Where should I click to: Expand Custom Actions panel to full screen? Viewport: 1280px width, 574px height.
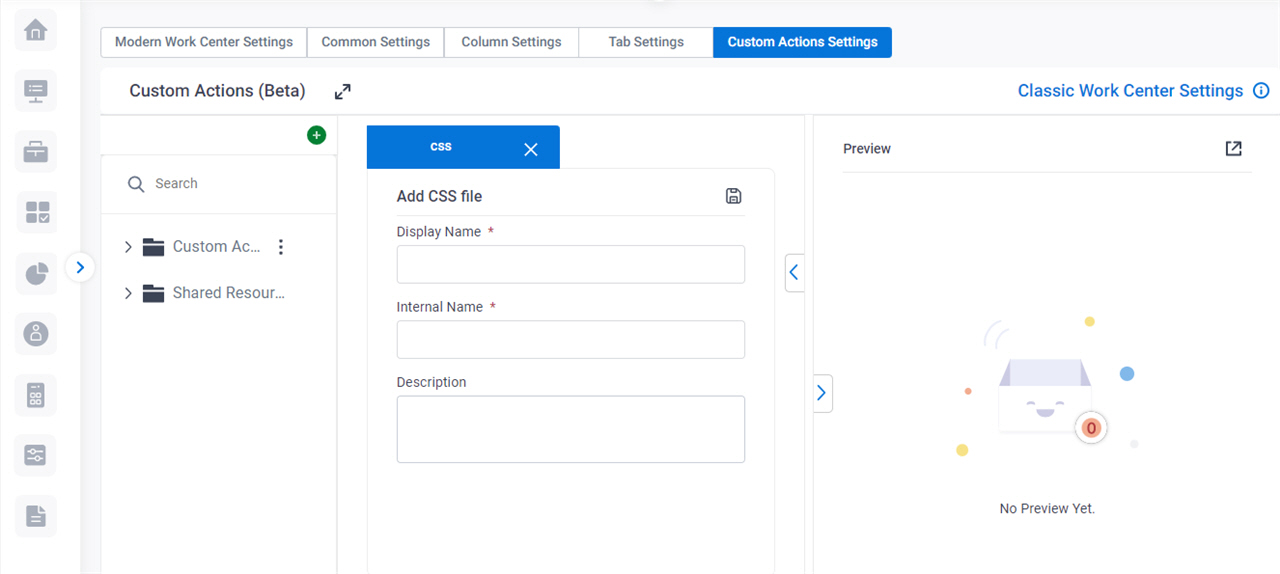coord(343,91)
